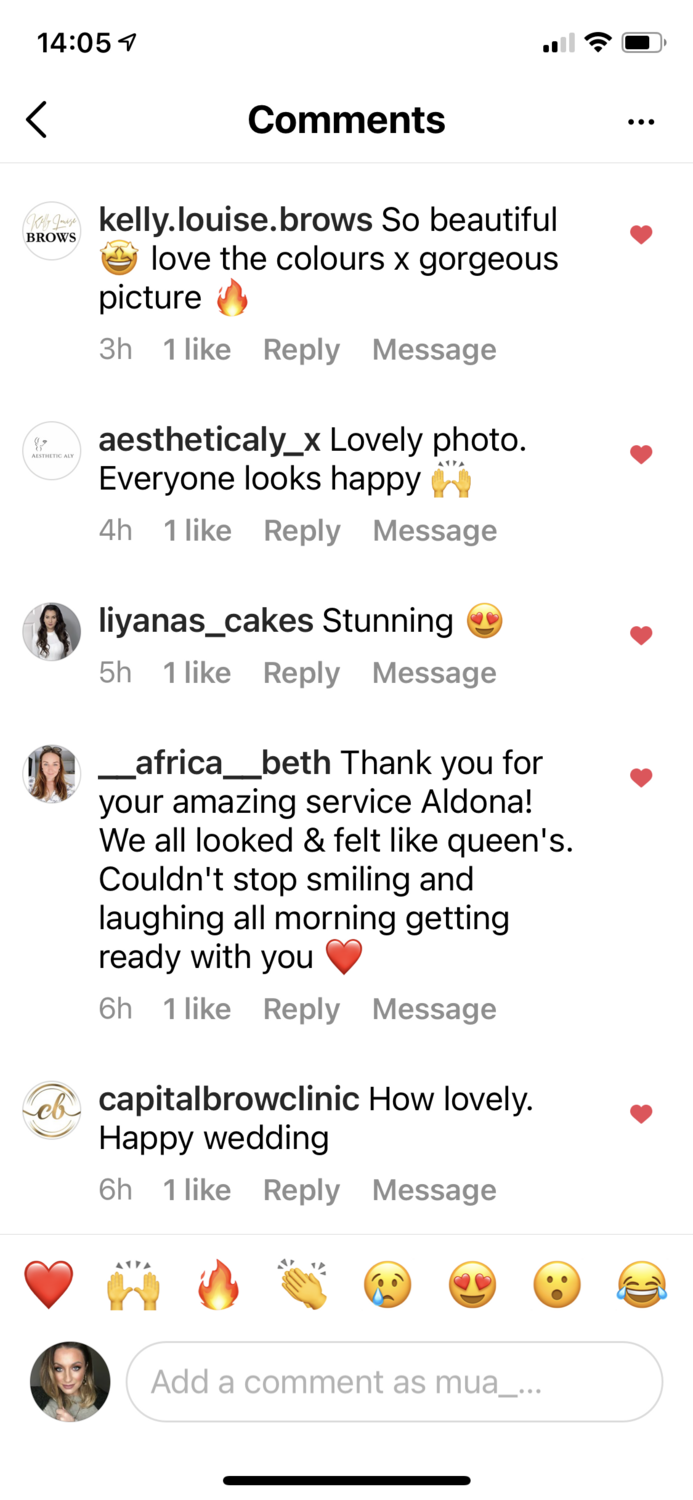The height and width of the screenshot is (1500, 693).
Task: Insert raised hands quick emoji
Action: coord(134,1285)
